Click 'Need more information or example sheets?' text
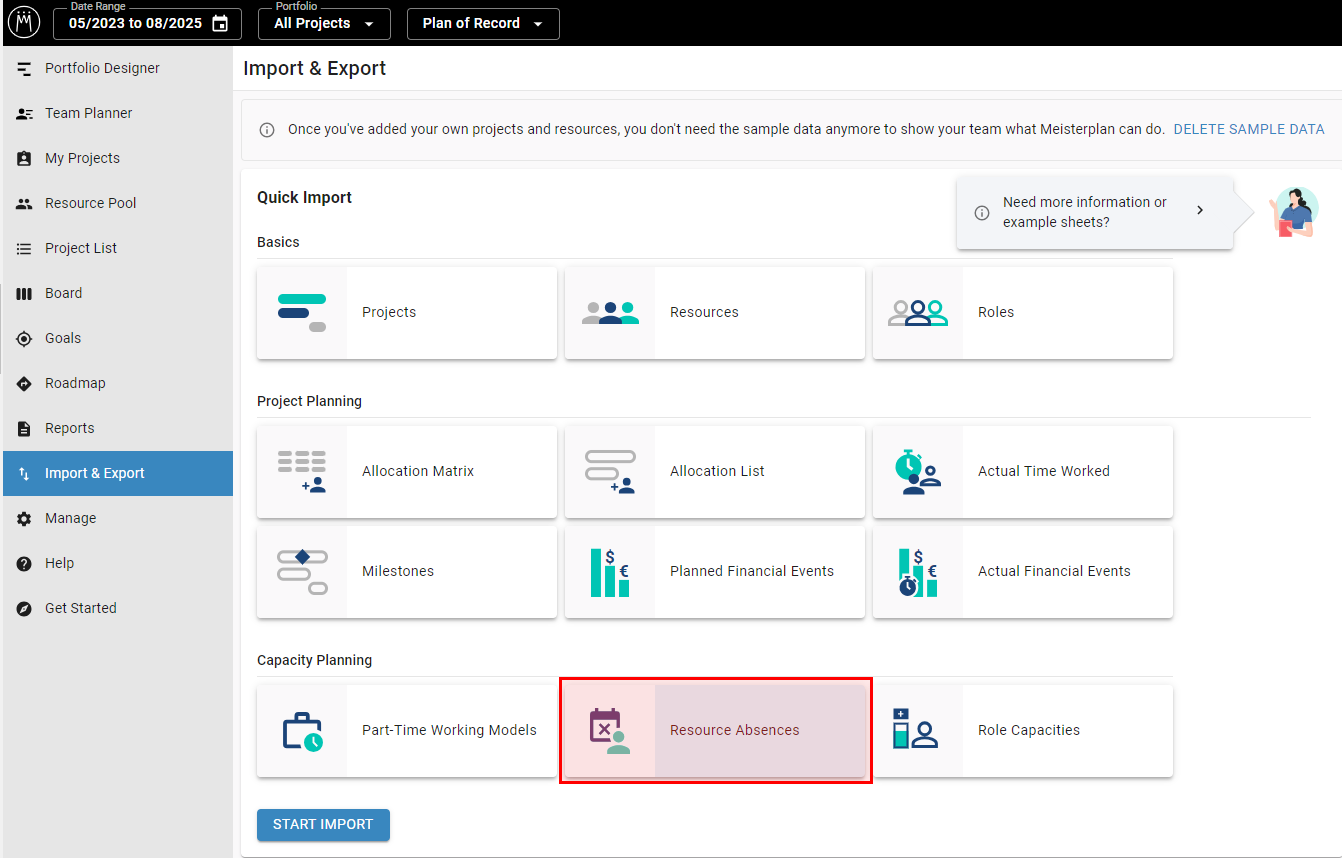The image size is (1342, 858). tap(1085, 212)
